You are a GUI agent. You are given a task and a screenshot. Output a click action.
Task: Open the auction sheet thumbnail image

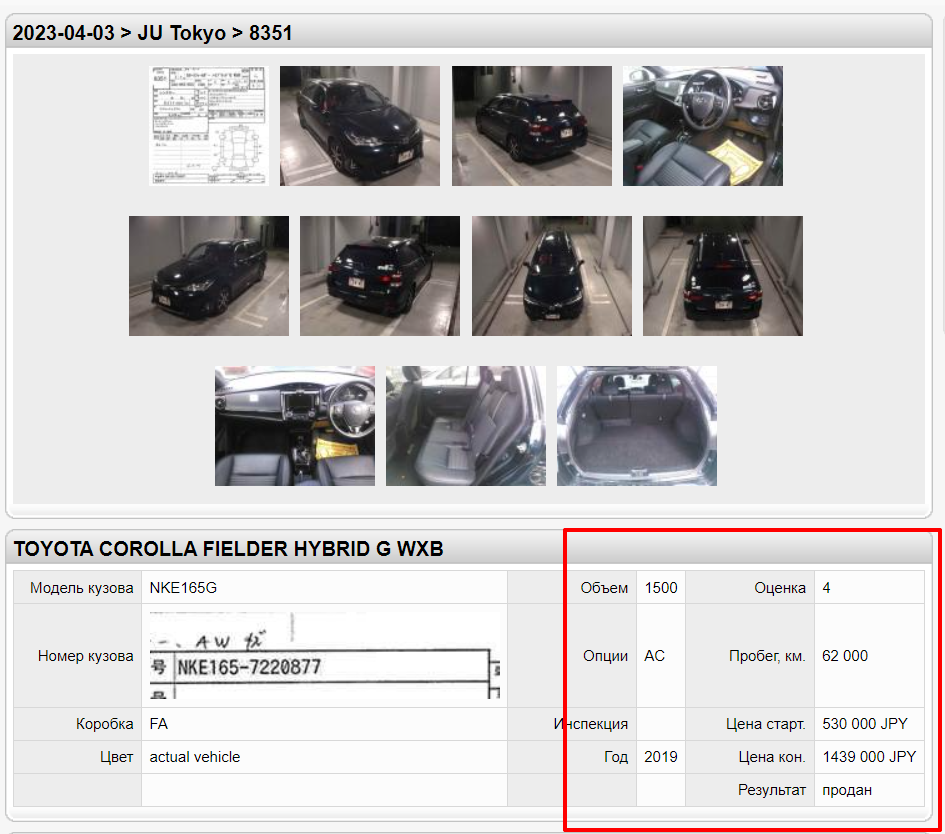(x=209, y=125)
